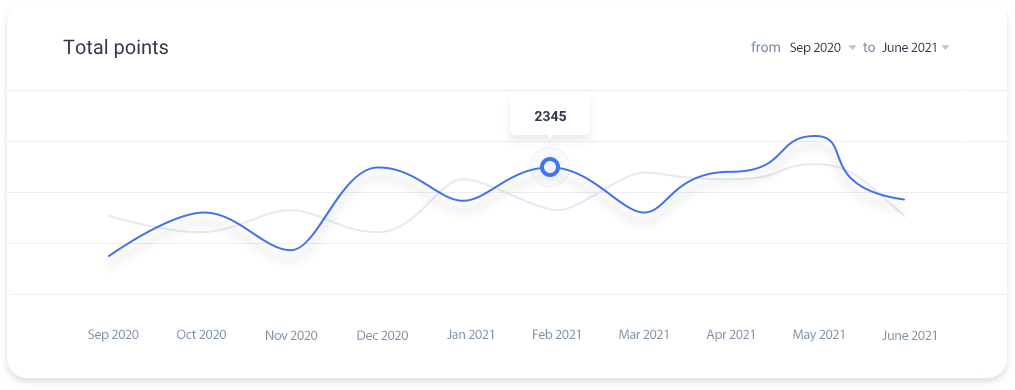Select the Mar 2021 axis label
Image resolution: width=1015 pixels, height=390 pixels.
click(644, 335)
